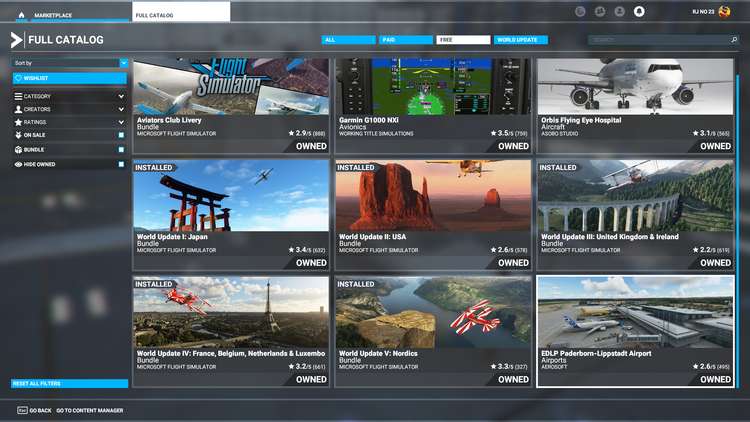Click the Bundle box icon
Image resolution: width=750 pixels, height=422 pixels.
(18, 150)
